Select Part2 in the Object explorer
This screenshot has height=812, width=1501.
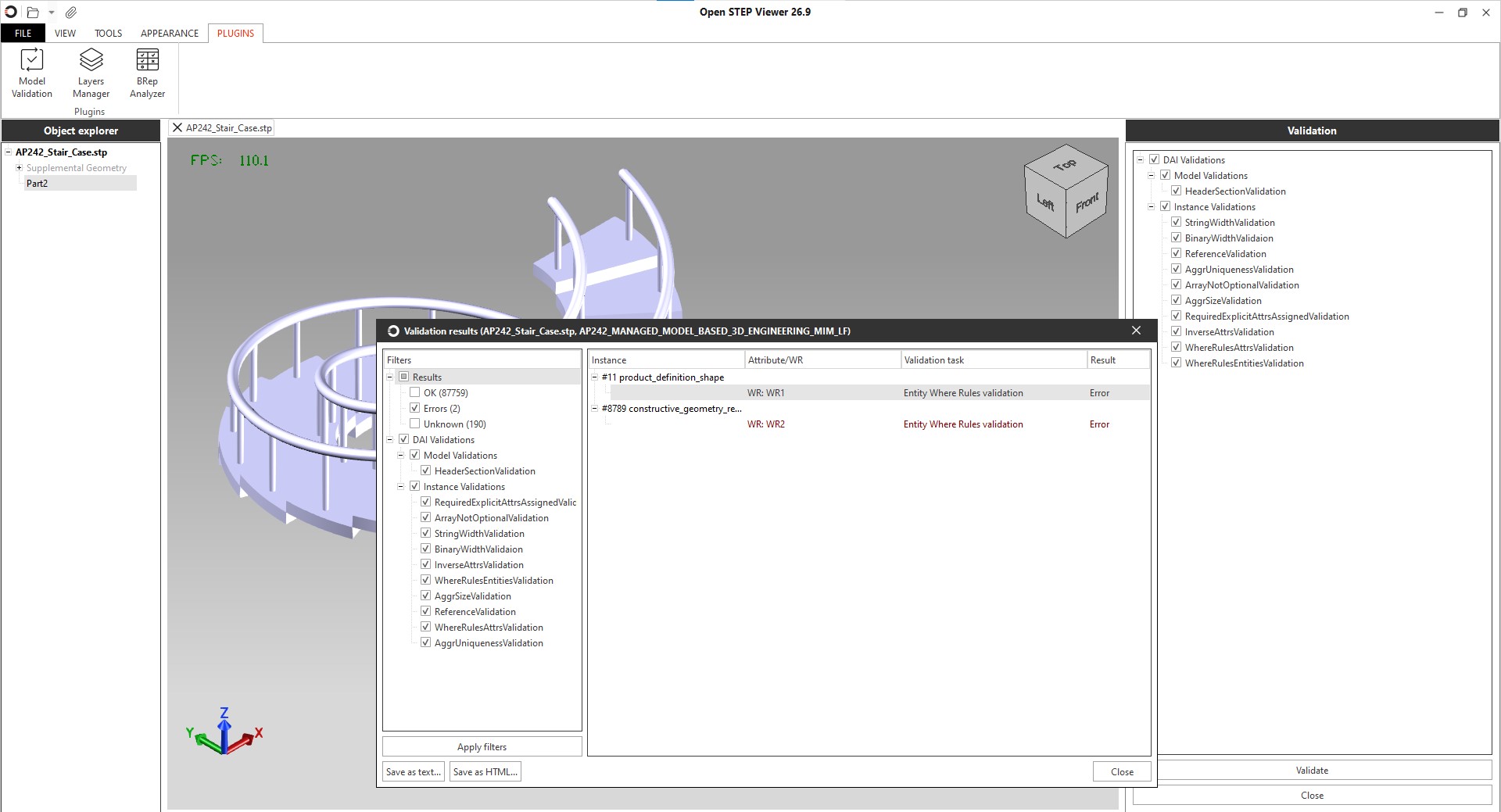[x=37, y=184]
